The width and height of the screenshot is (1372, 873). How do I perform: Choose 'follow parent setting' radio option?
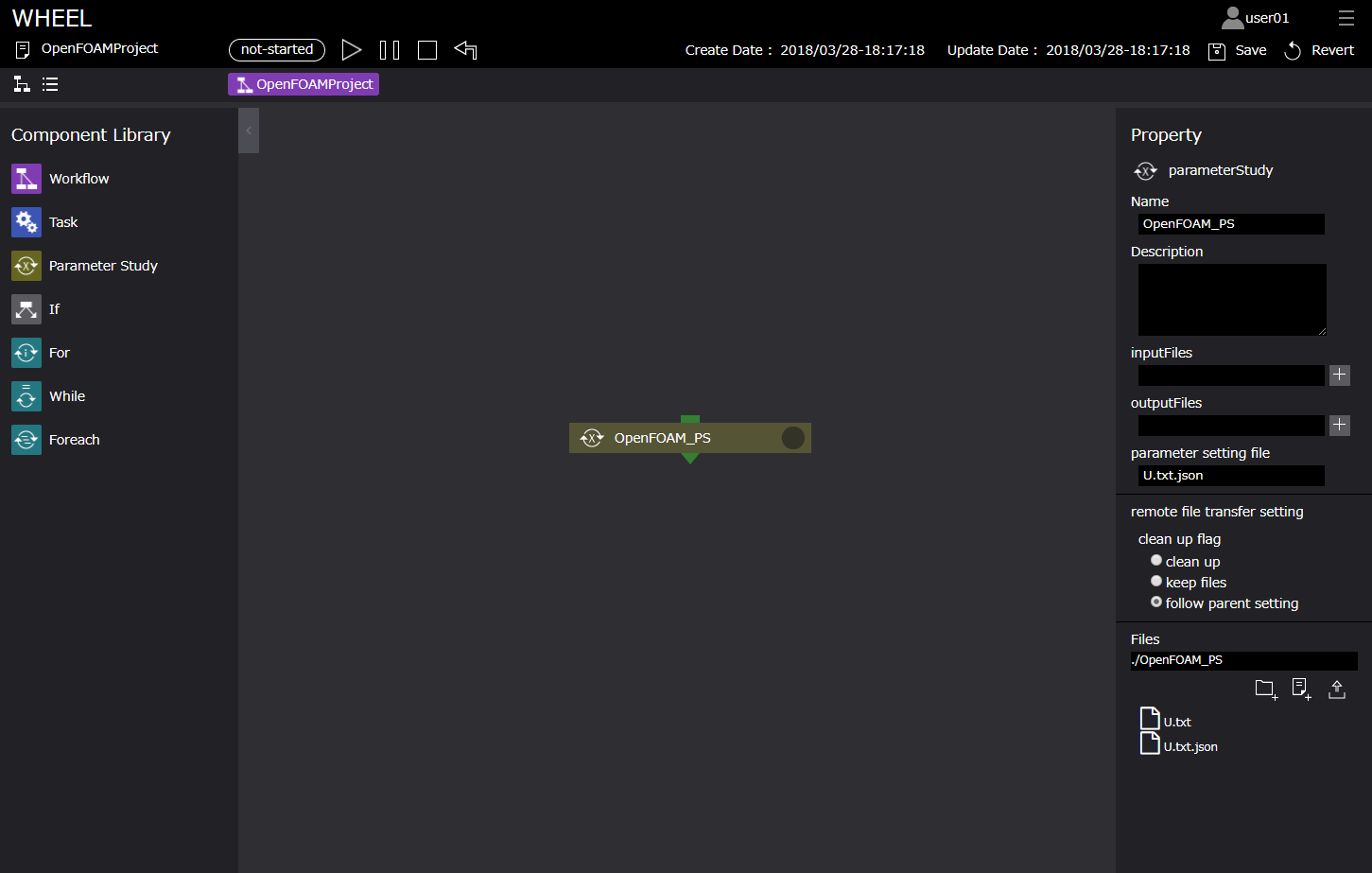1156,602
